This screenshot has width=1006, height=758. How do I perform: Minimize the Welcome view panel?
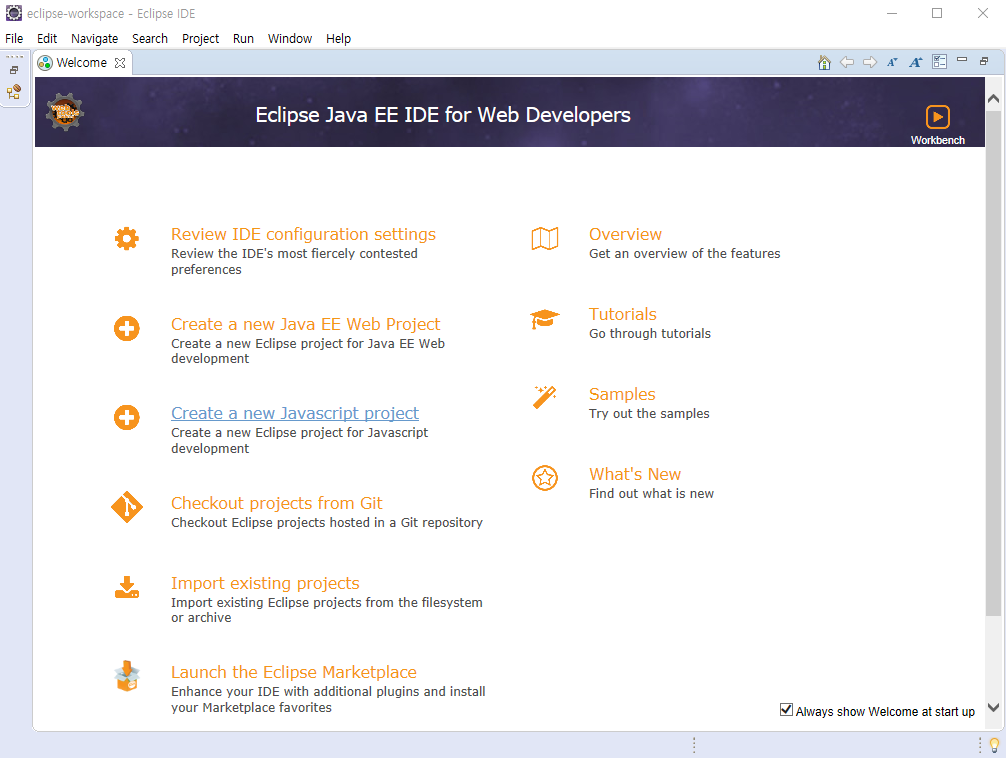[x=962, y=60]
